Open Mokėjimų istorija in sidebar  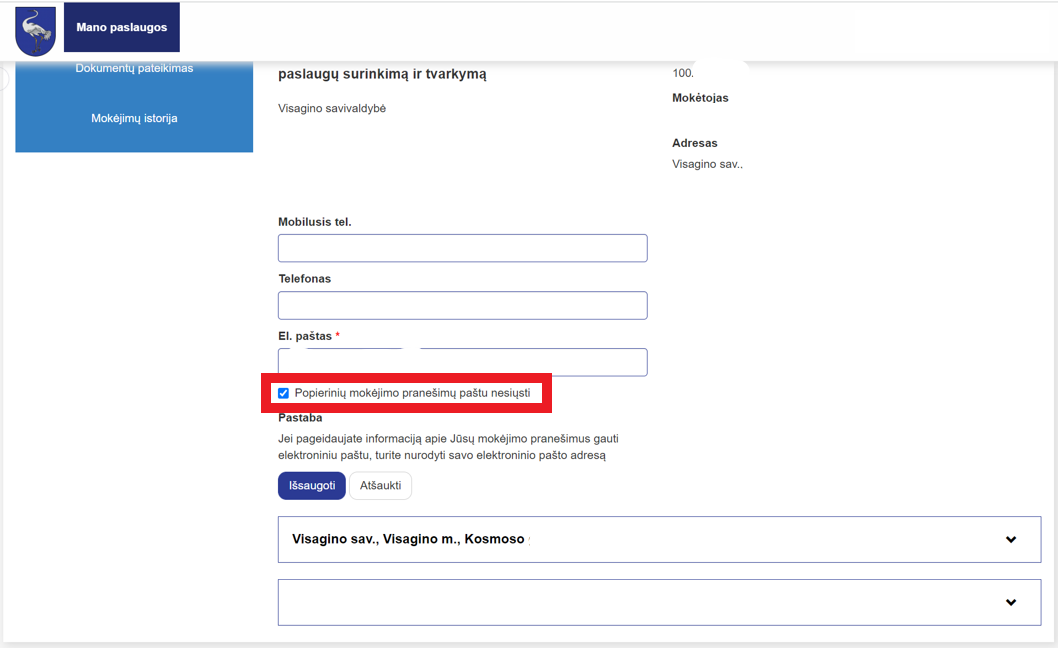[x=134, y=118]
